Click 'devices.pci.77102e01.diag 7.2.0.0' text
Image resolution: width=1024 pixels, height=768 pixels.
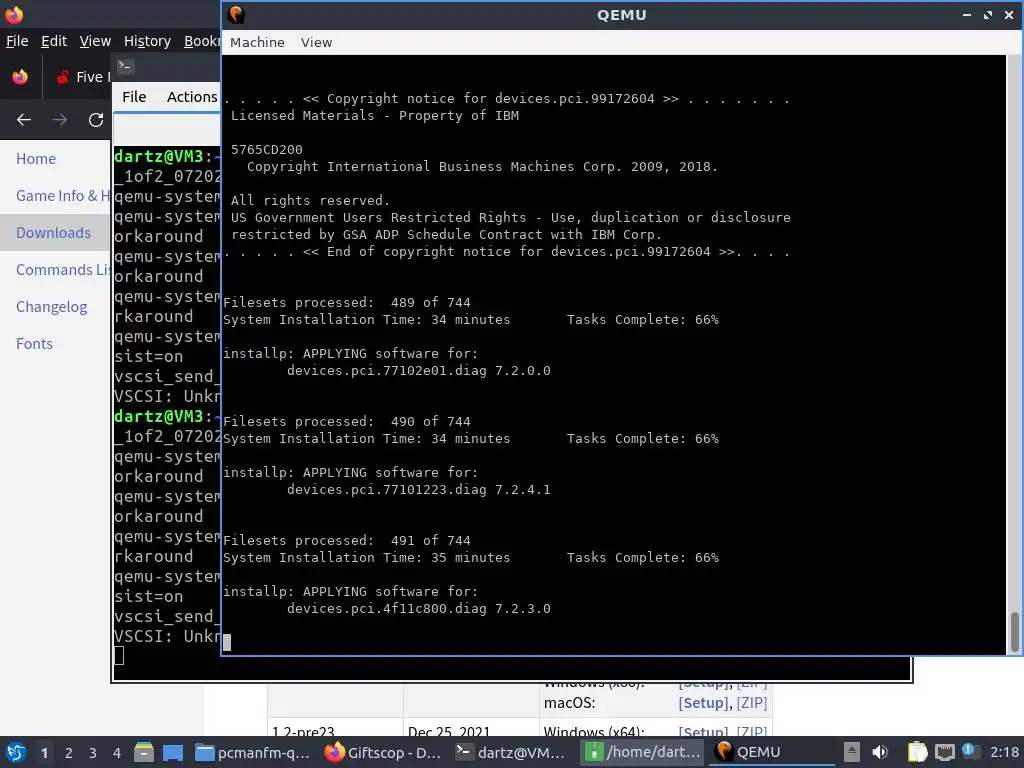(419, 370)
